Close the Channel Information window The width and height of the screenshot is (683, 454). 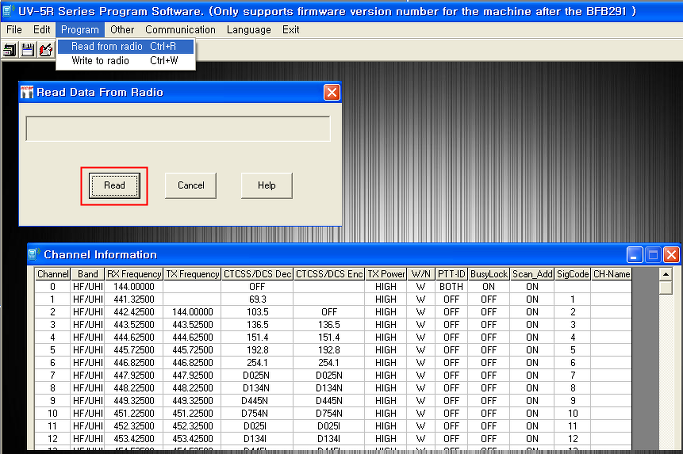click(x=672, y=254)
